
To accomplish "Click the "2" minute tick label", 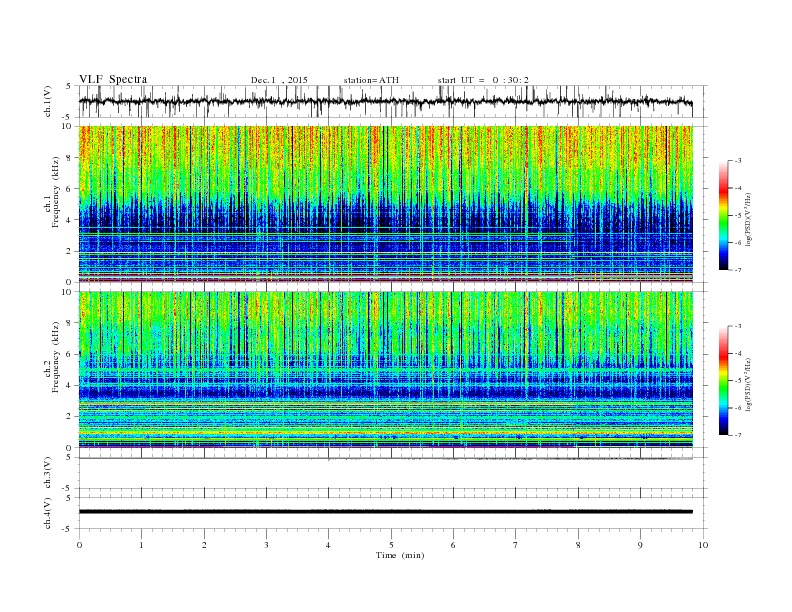I will coord(204,545).
